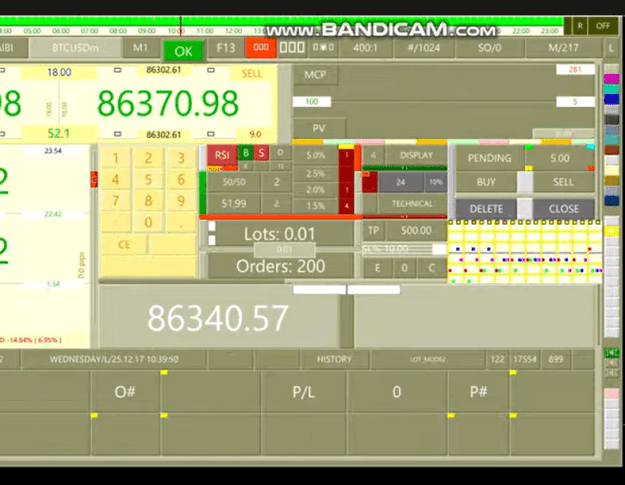Image resolution: width=625 pixels, height=485 pixels.
Task: Click the green OK button
Action: pyautogui.click(x=183, y=51)
